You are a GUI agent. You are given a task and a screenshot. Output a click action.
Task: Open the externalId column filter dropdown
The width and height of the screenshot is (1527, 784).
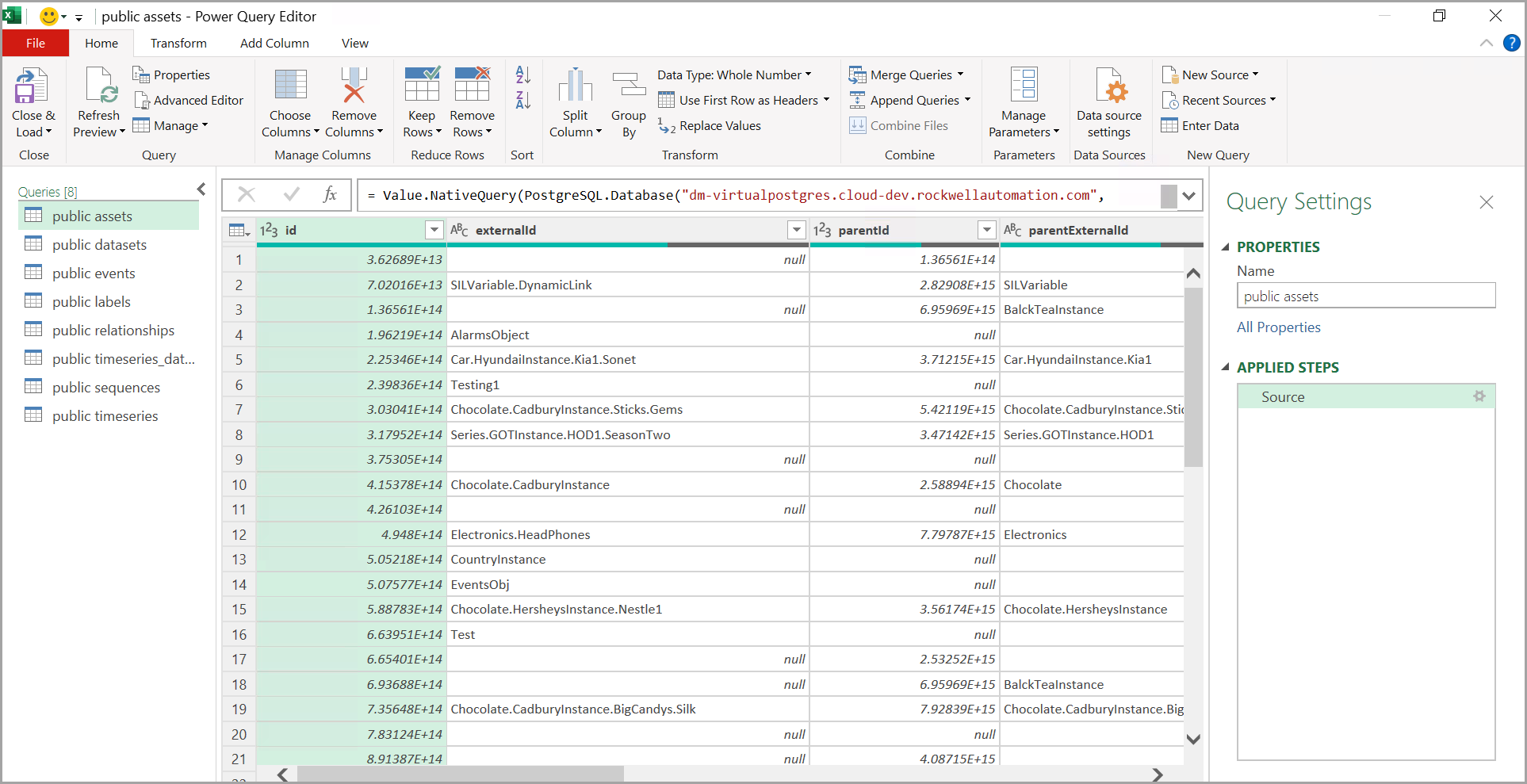click(797, 230)
